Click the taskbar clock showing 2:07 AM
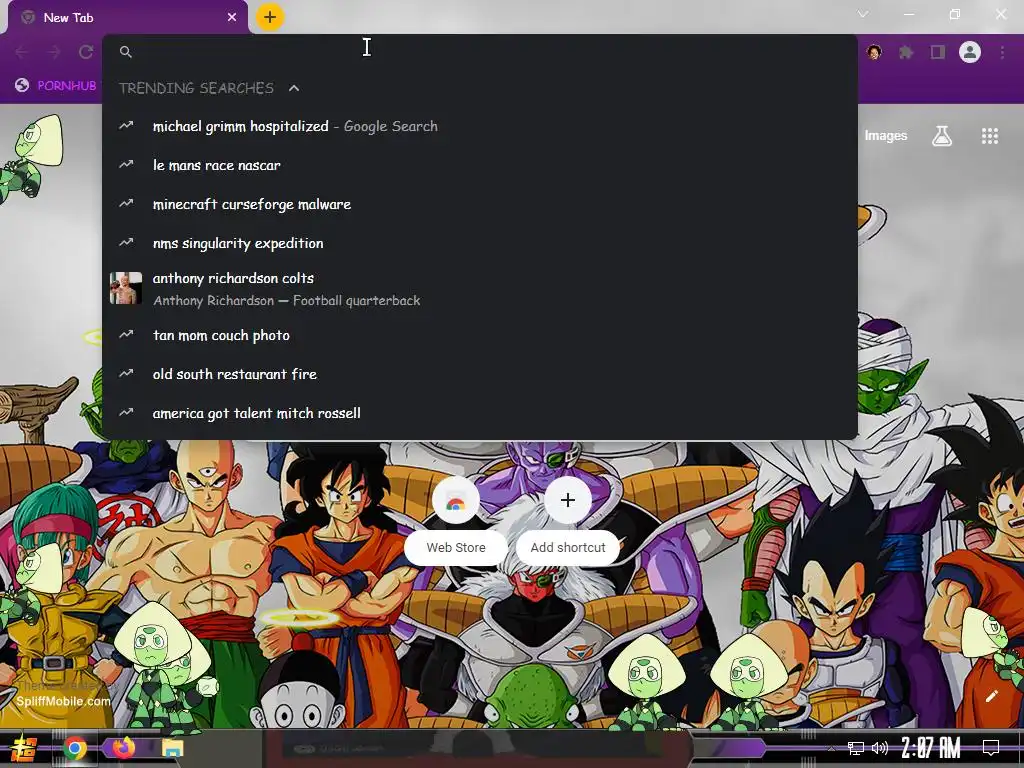This screenshot has width=1024, height=768. click(931, 748)
